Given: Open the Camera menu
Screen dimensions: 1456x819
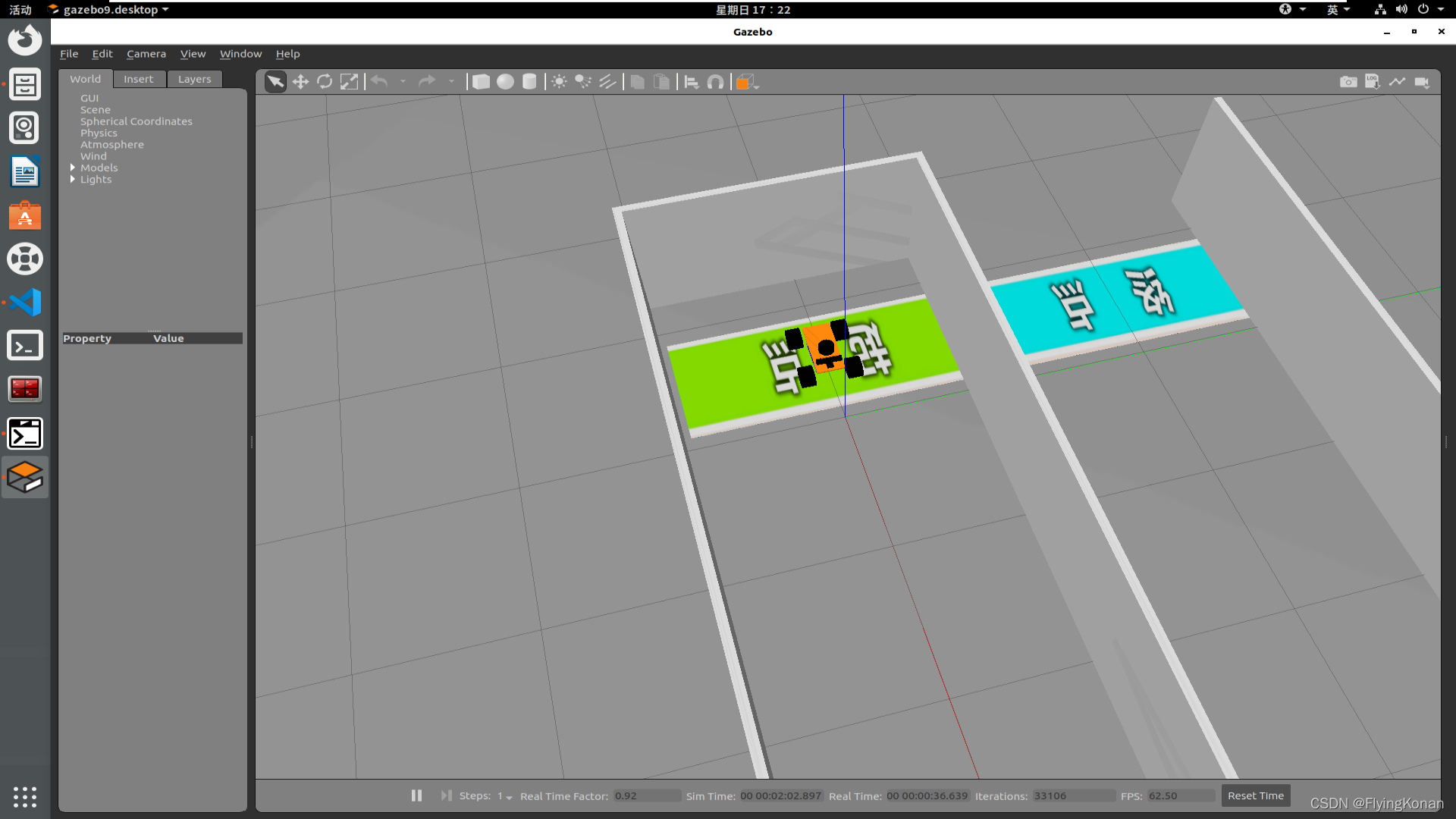Looking at the screenshot, I should (146, 54).
